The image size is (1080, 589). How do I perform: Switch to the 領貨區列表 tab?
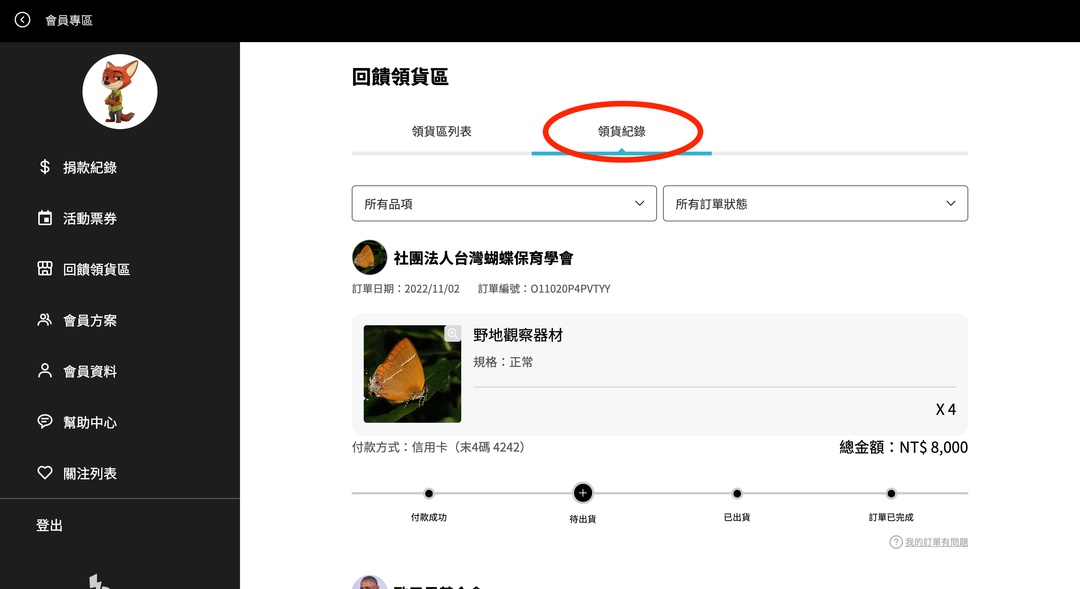(x=441, y=131)
